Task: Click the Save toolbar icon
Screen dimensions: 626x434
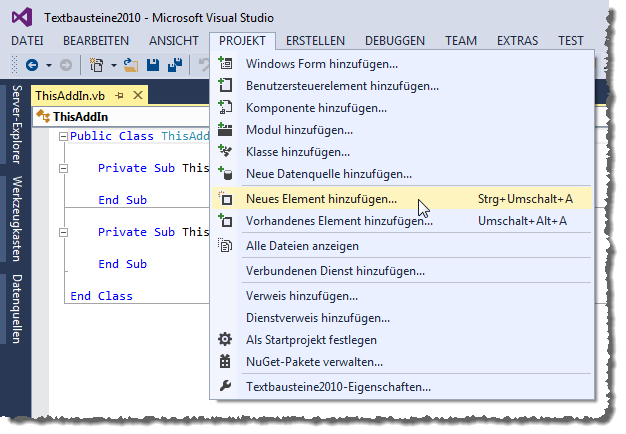Action: pos(153,65)
